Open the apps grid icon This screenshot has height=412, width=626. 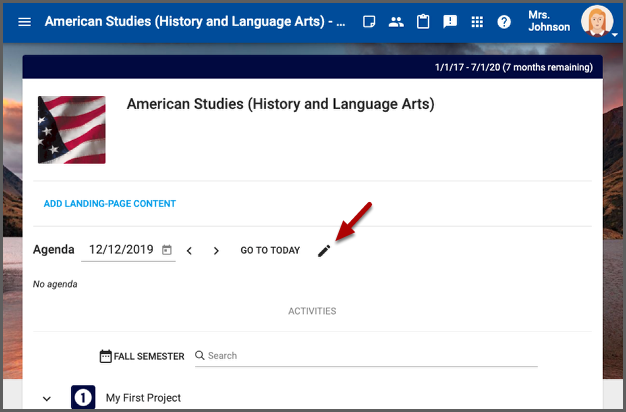point(477,22)
